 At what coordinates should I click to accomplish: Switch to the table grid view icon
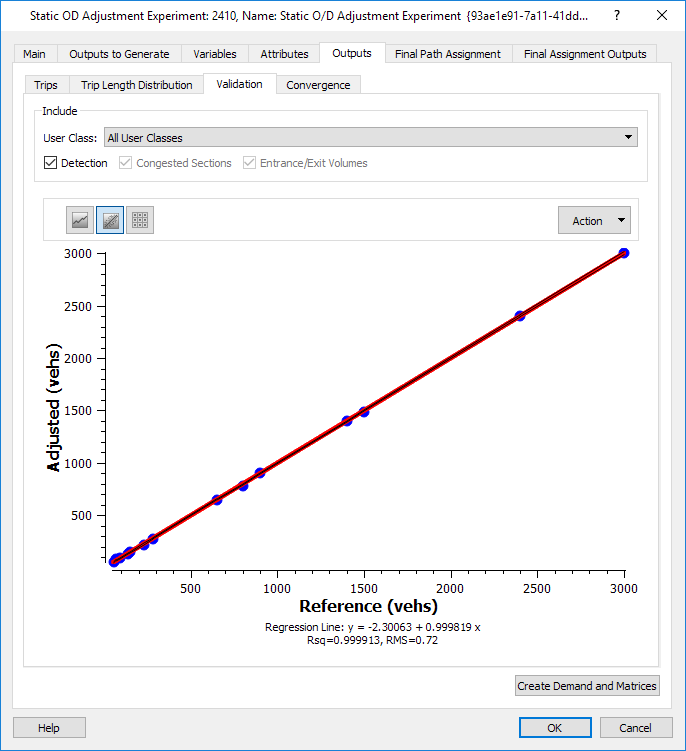pyautogui.click(x=140, y=220)
